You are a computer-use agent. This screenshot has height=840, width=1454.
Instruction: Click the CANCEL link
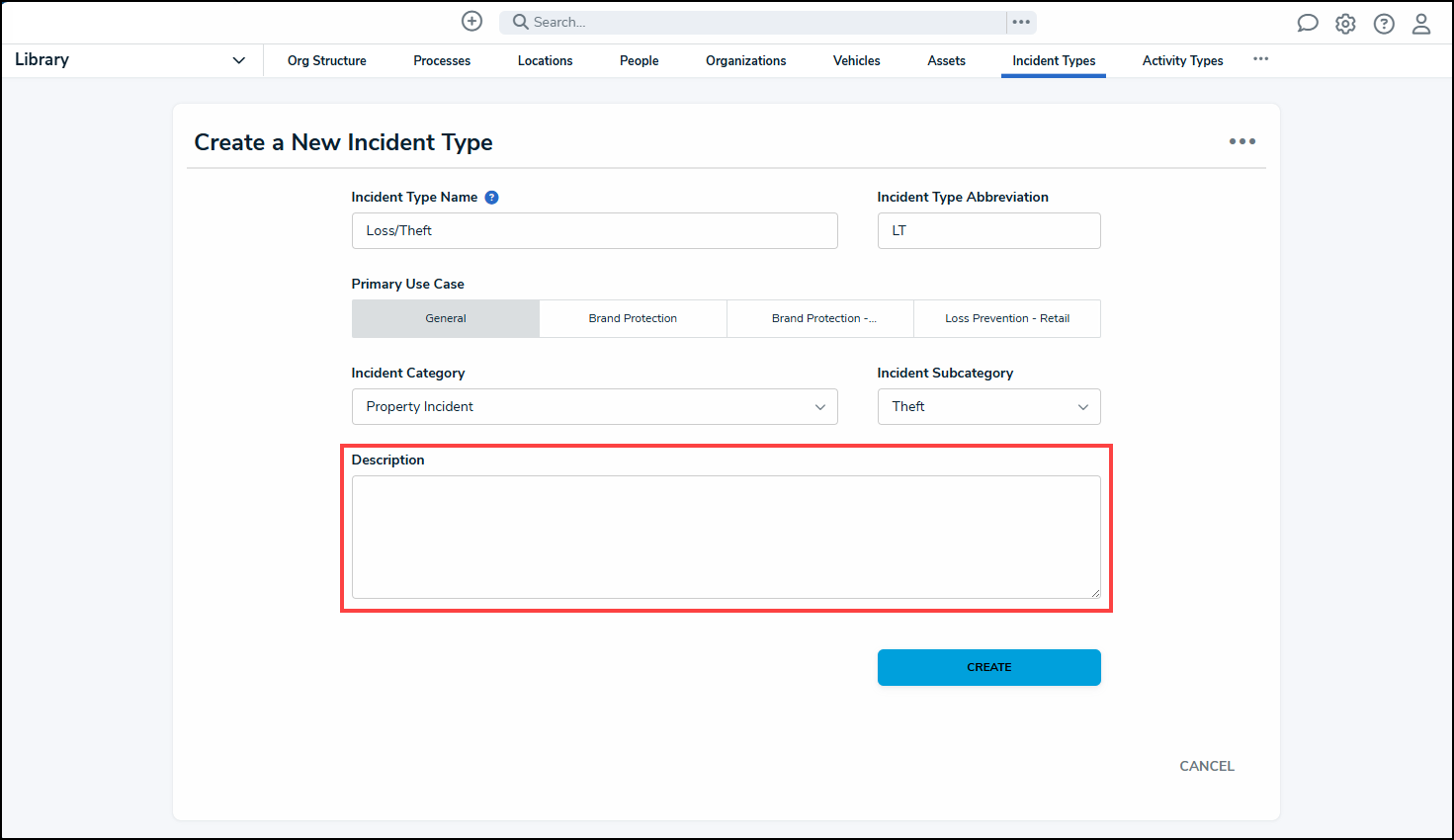click(1206, 766)
